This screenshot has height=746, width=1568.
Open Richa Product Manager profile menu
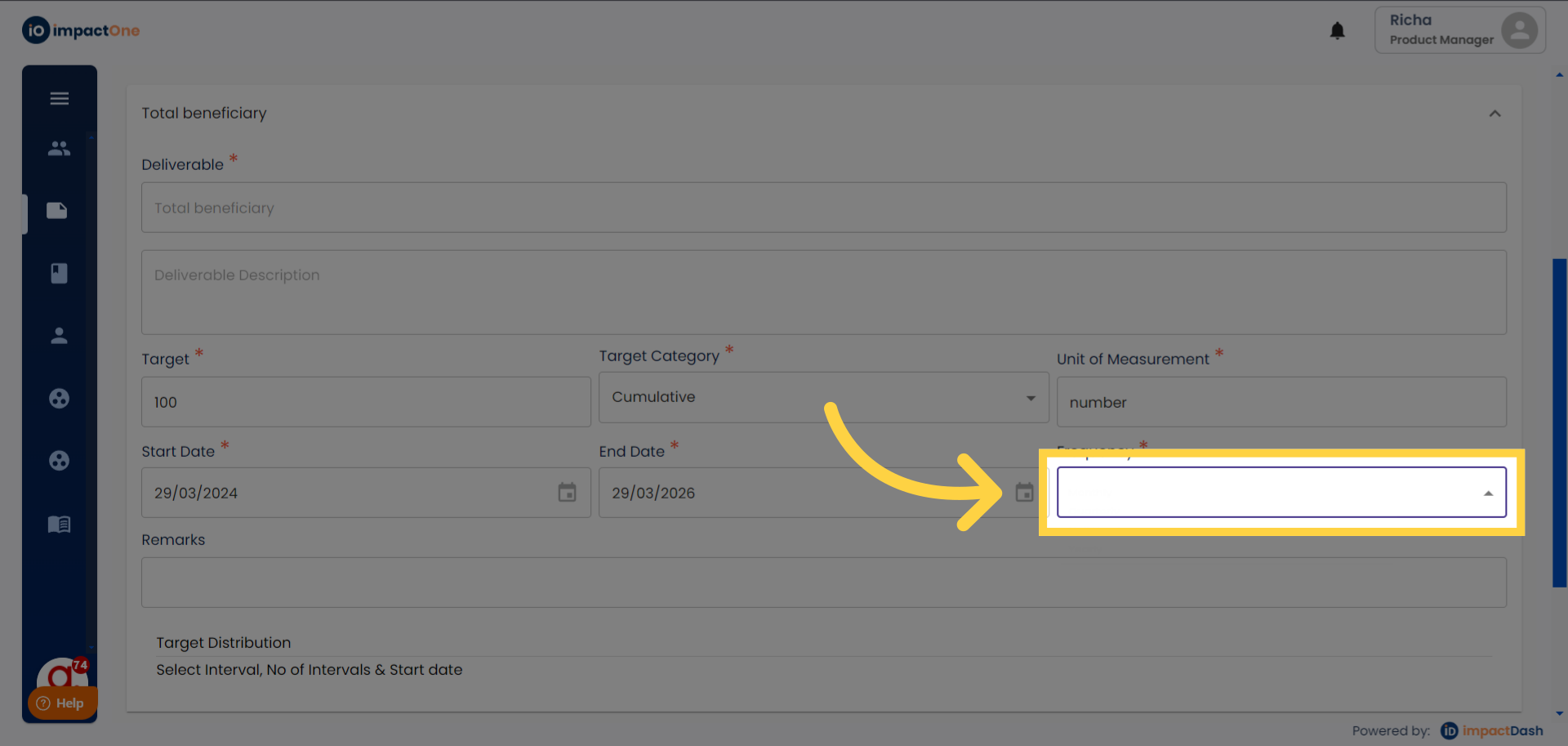[1459, 30]
